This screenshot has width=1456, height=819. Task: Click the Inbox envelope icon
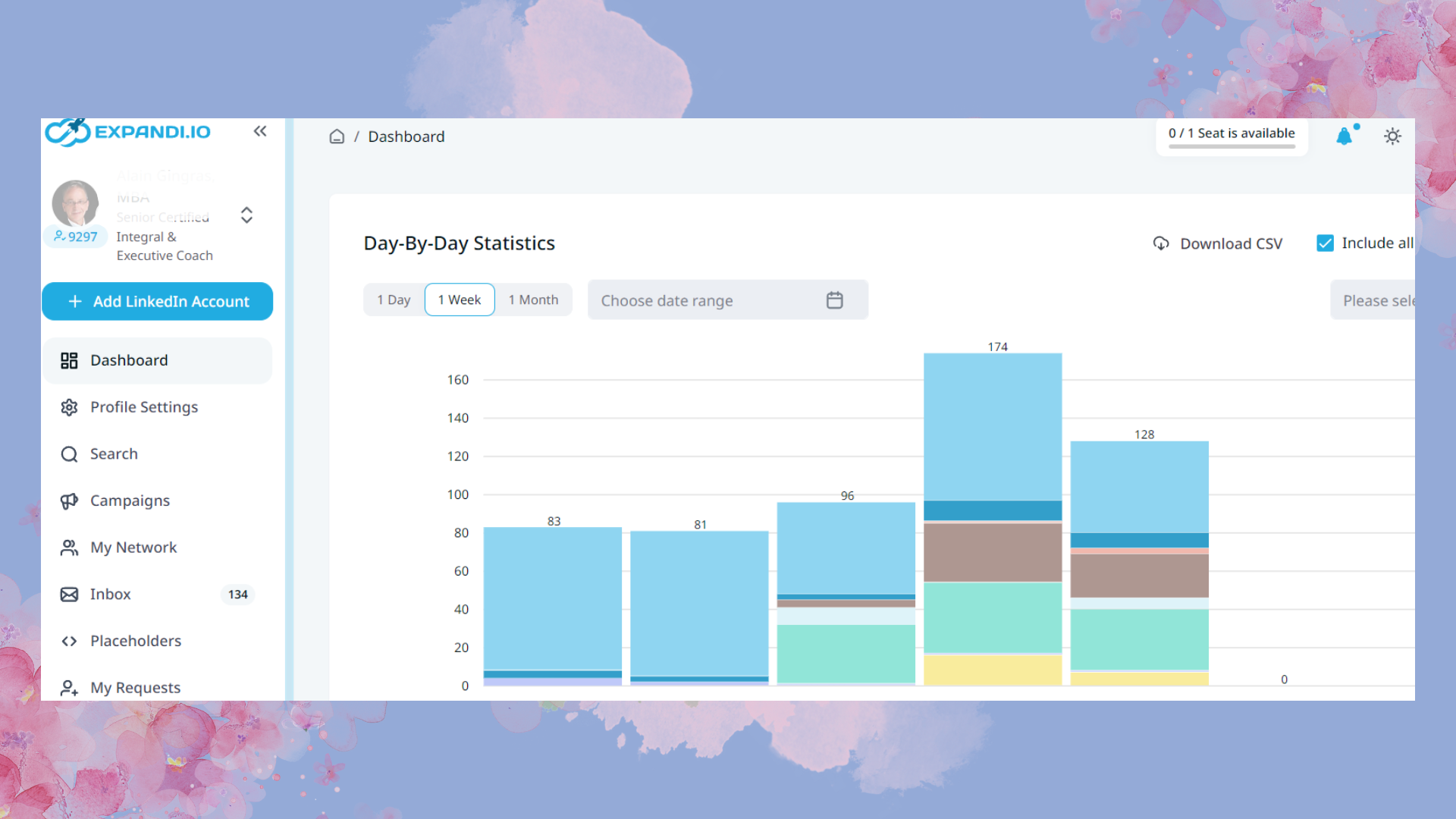coord(69,595)
